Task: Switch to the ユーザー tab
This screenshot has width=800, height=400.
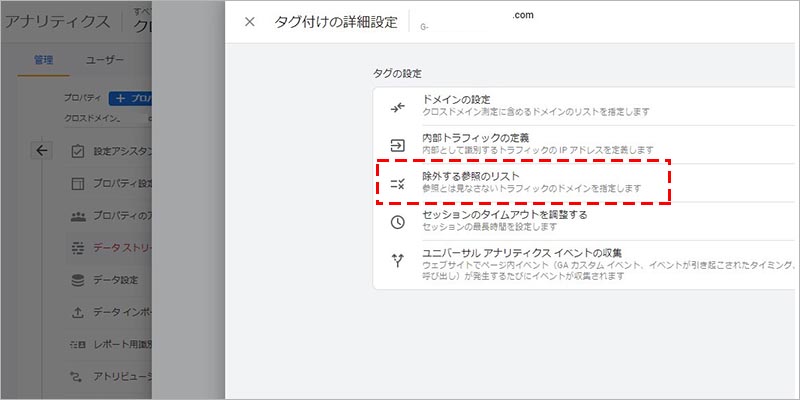Action: (x=106, y=60)
